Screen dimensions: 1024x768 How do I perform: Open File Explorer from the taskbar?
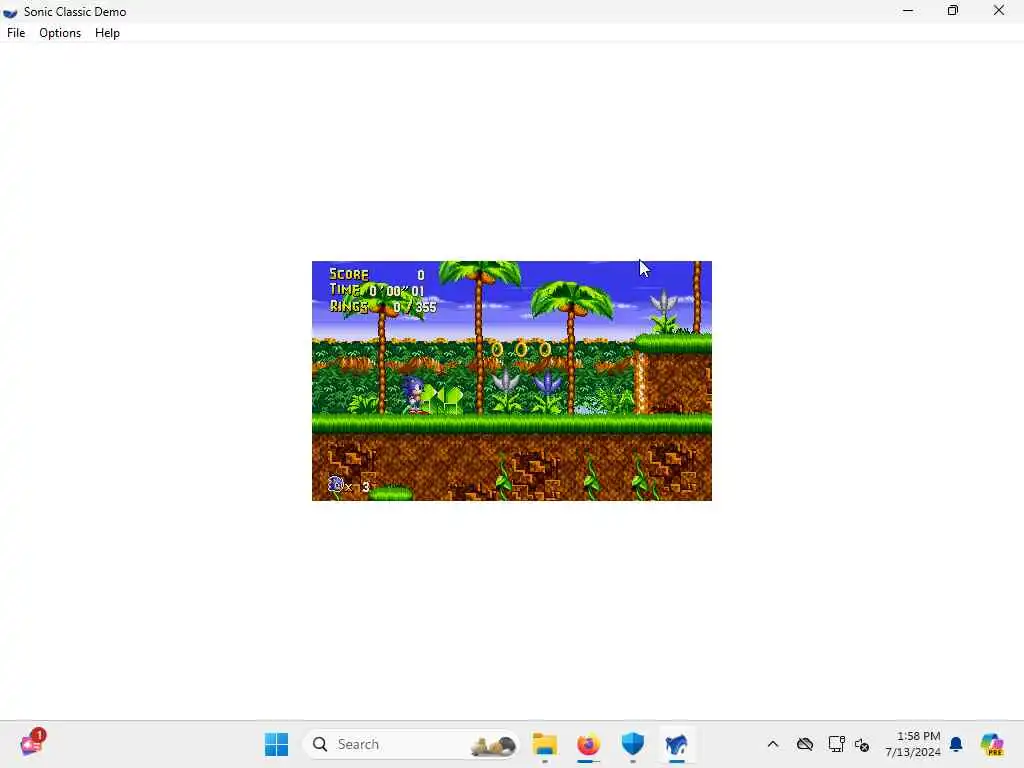tap(544, 744)
